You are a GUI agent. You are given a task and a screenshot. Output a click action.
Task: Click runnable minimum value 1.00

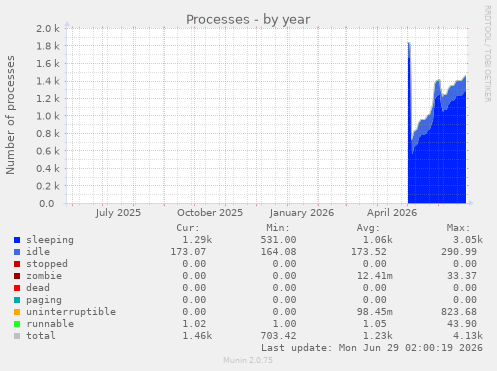[284, 324]
